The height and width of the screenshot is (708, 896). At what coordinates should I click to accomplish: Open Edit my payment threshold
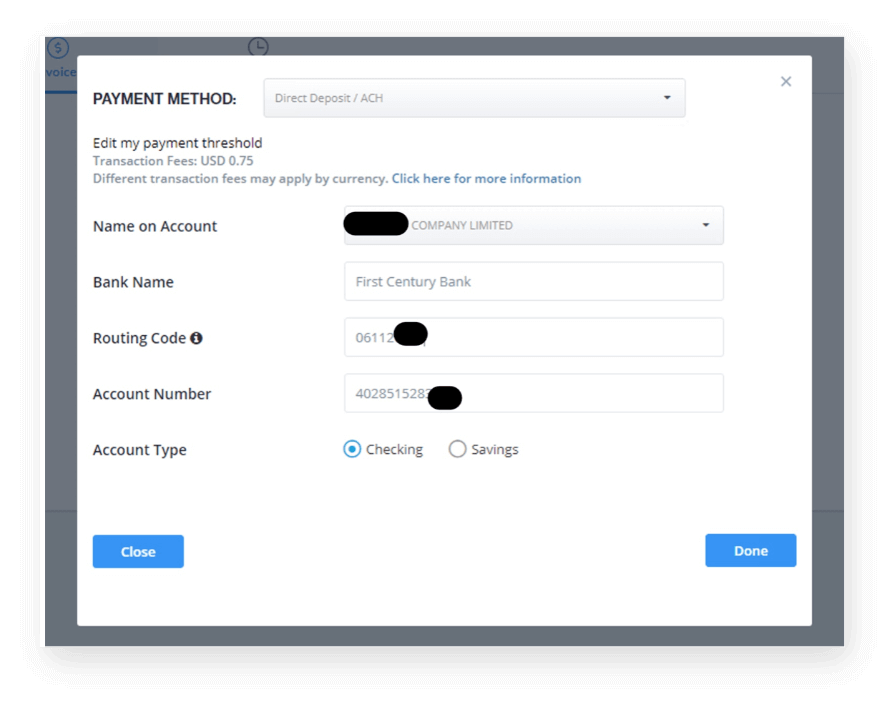(177, 143)
